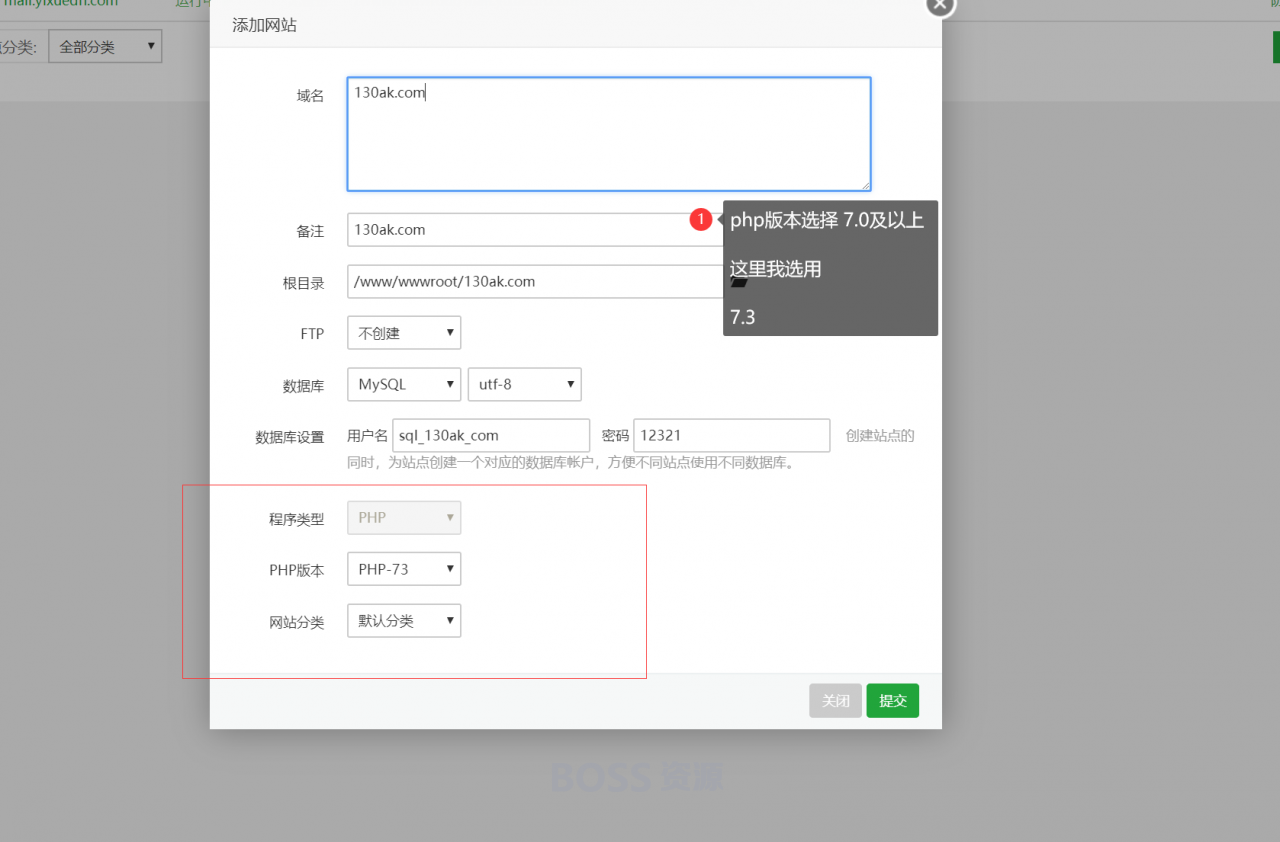This screenshot has width=1280, height=842.
Task: Open the 网站分类 dropdown showing 默认分类
Action: [x=404, y=621]
